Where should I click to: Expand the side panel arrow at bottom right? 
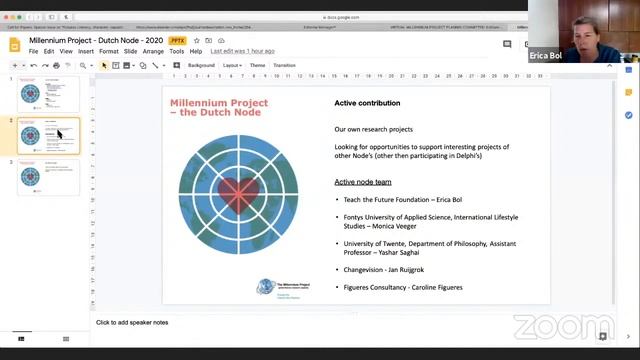point(628,336)
